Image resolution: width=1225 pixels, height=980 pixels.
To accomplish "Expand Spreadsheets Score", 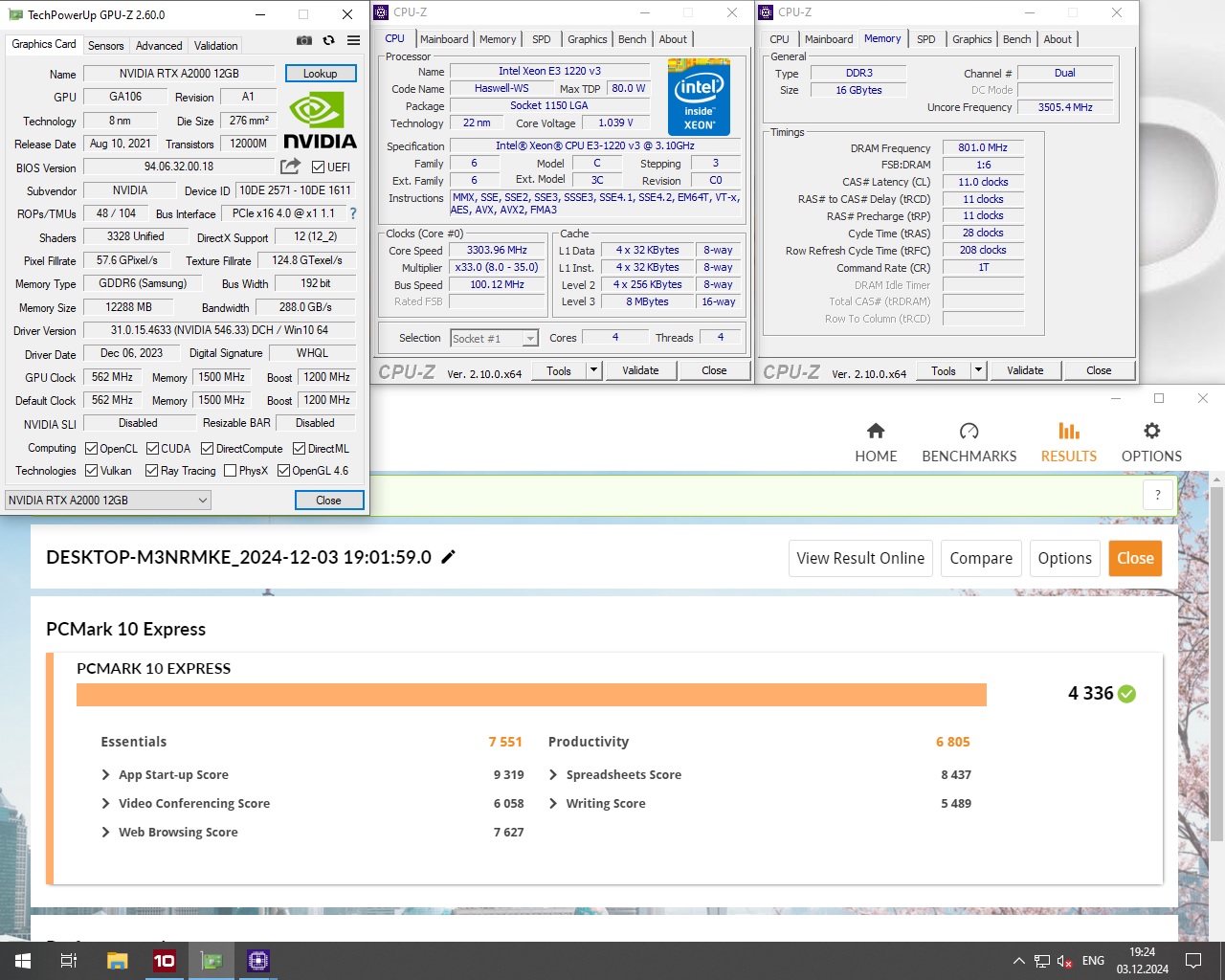I will point(553,774).
